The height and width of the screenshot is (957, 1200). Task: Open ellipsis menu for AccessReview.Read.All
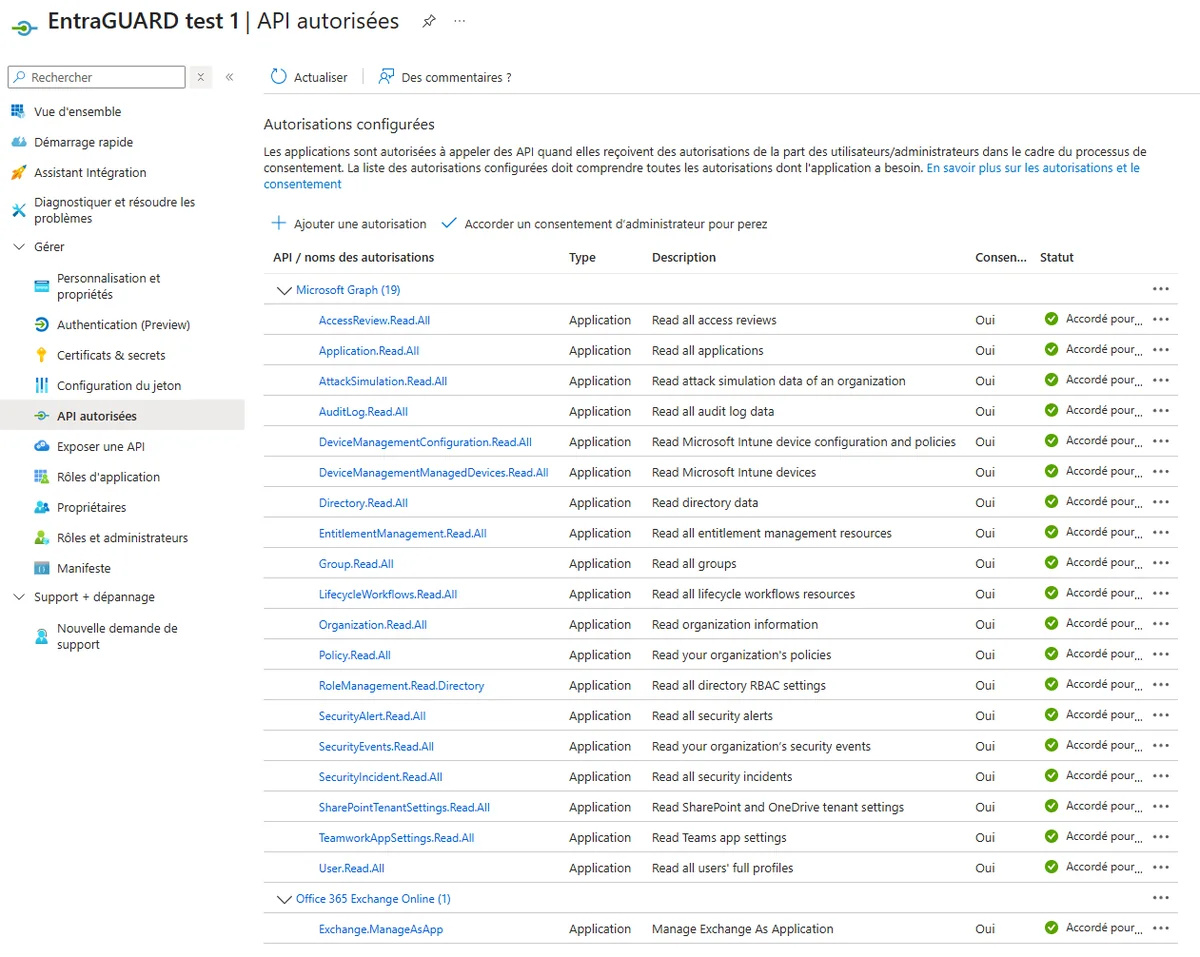[x=1160, y=320]
